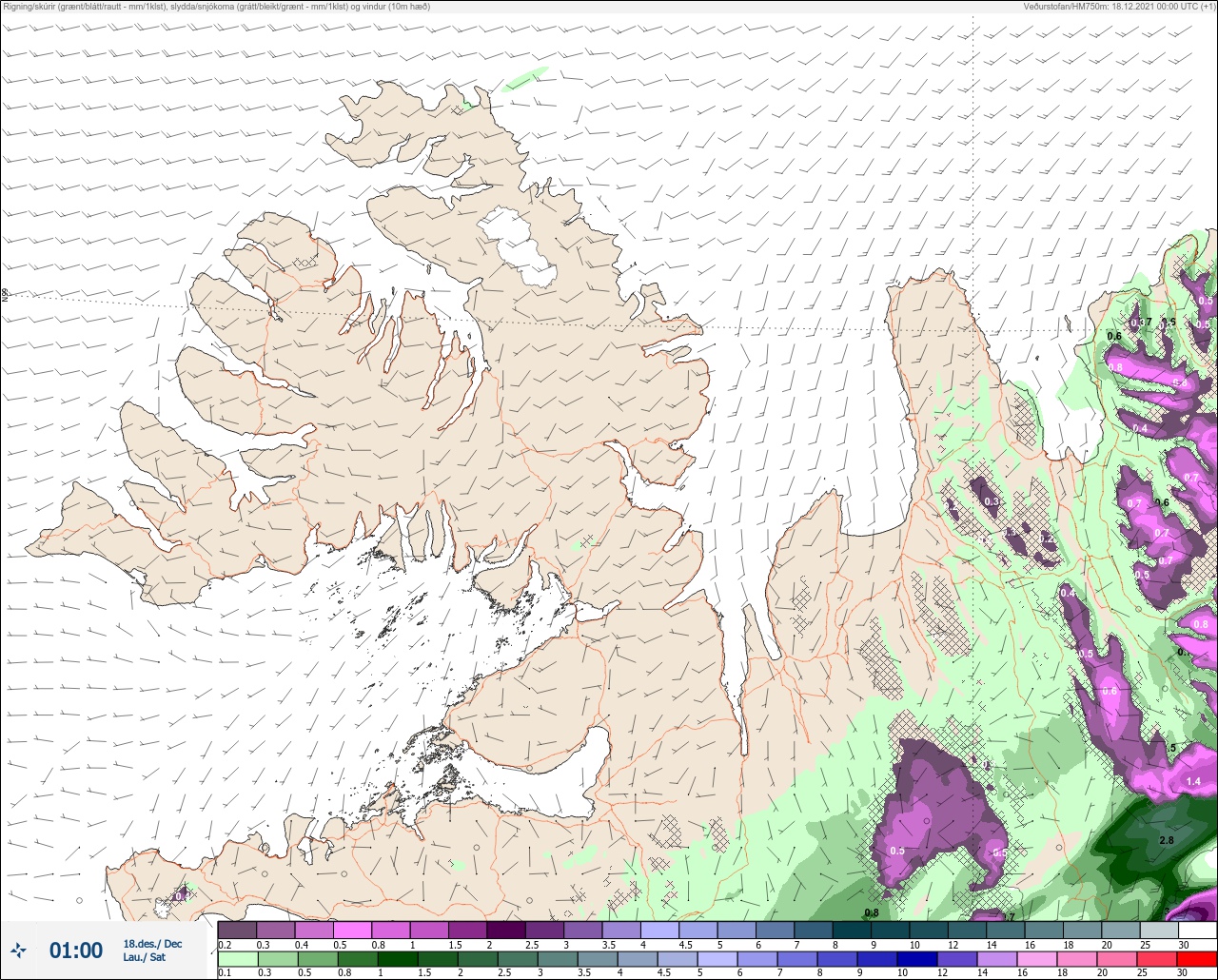
Task: Click the 2.8 precipitation value on the map
Action: pyautogui.click(x=1167, y=840)
